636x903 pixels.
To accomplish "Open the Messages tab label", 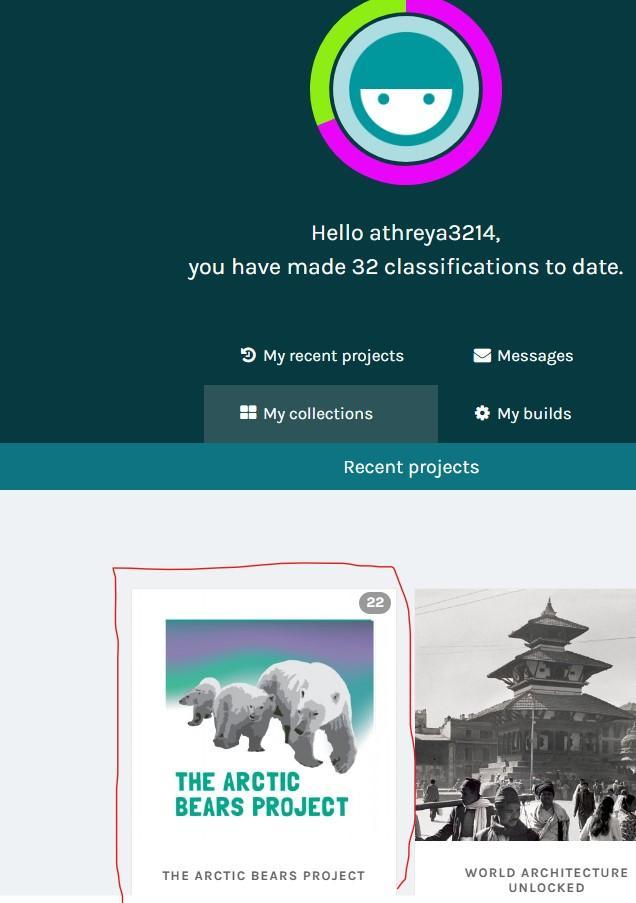I will click(x=535, y=356).
